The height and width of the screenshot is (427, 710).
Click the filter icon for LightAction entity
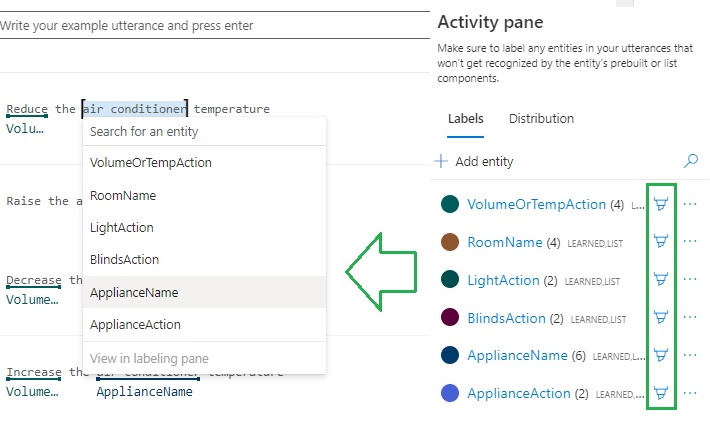(660, 280)
